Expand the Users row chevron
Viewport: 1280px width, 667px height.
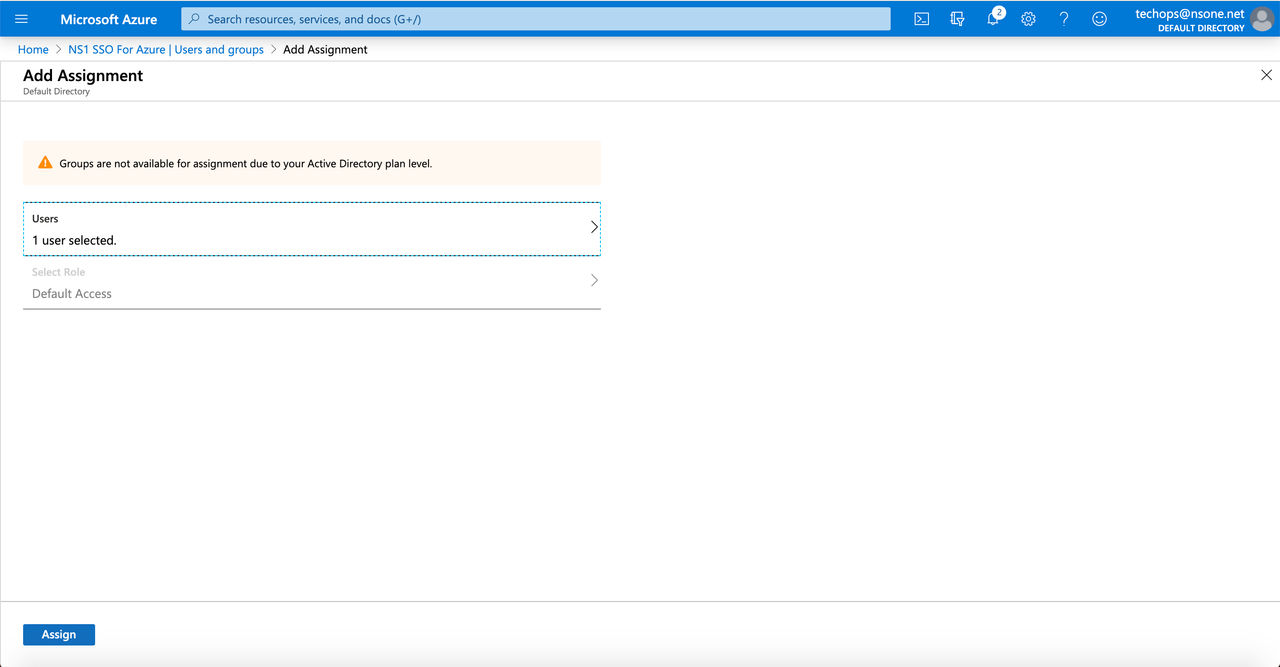[x=594, y=227]
